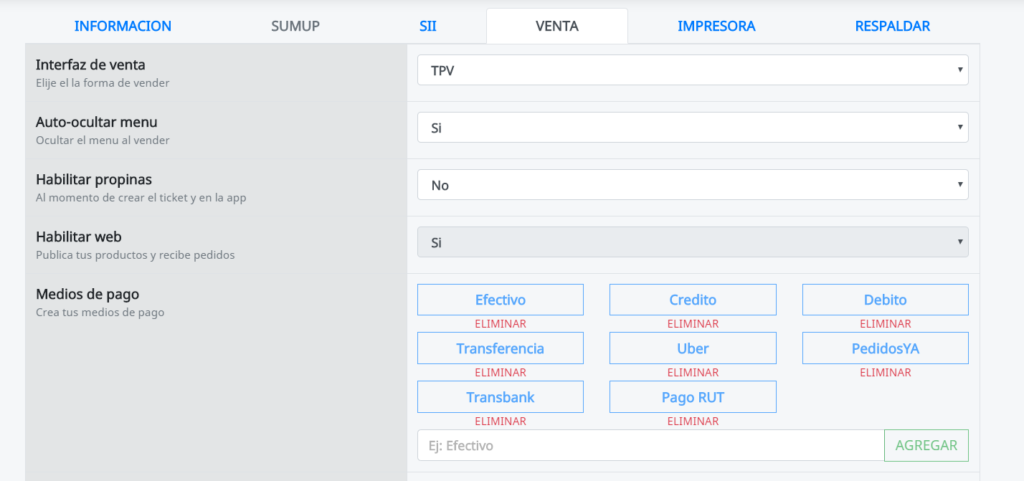Choose the Debito payment method button

click(885, 300)
